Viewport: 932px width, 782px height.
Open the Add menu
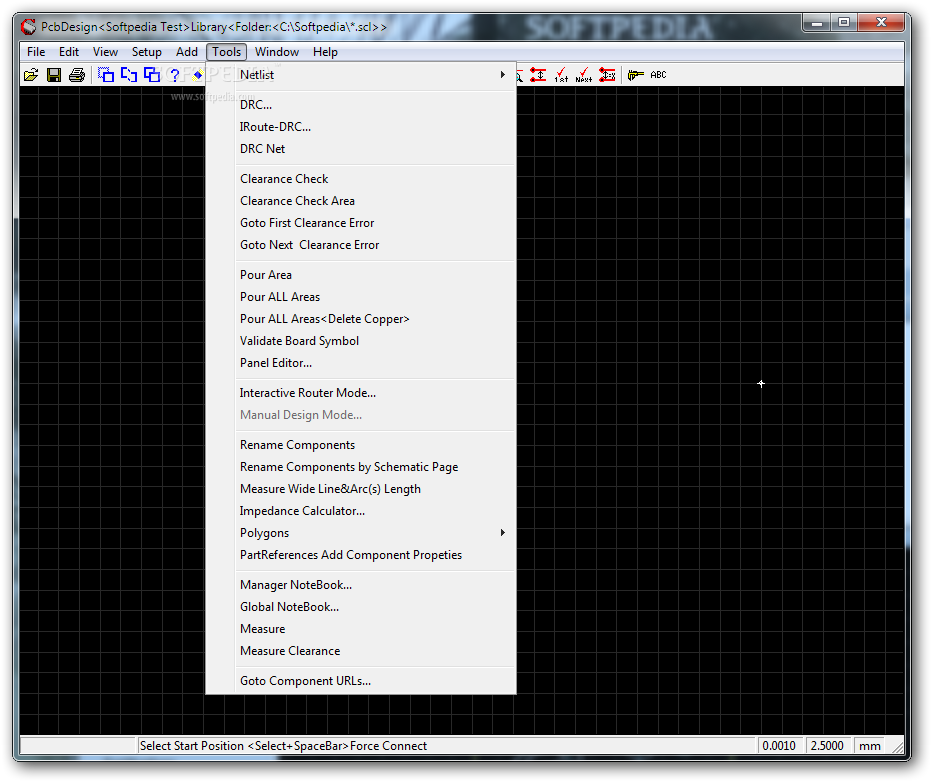[187, 52]
